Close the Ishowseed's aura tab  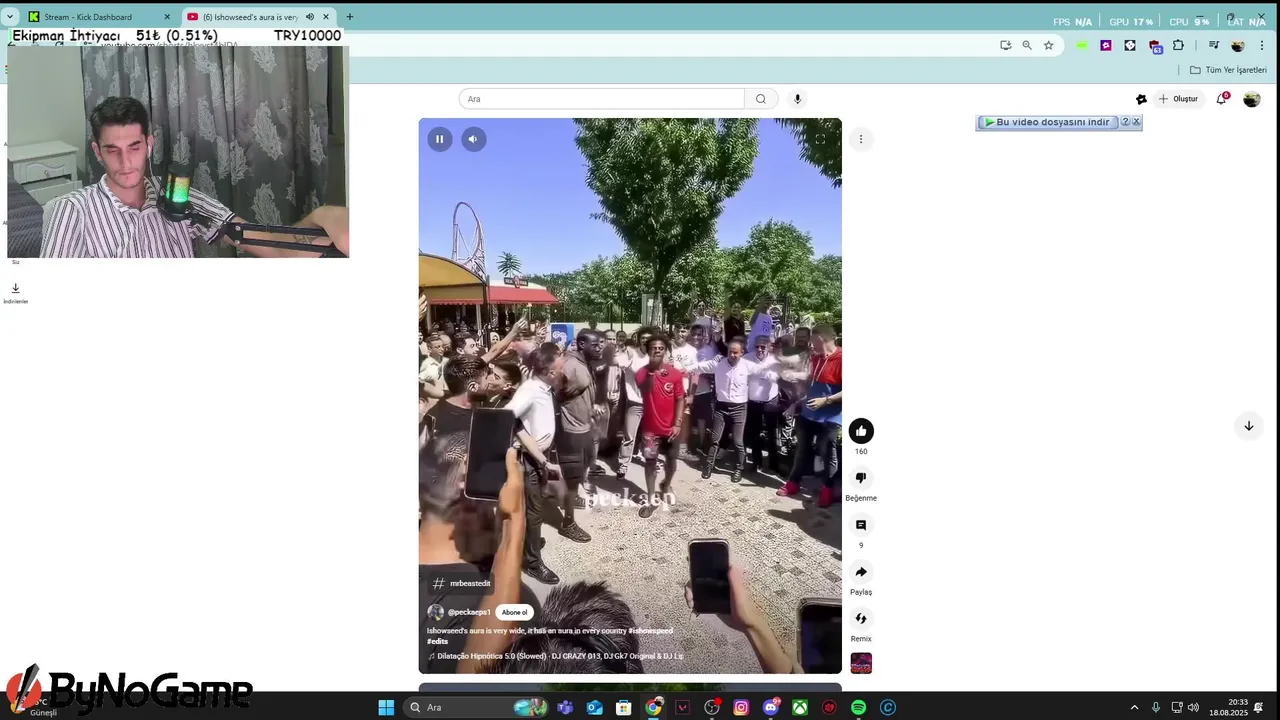point(326,17)
